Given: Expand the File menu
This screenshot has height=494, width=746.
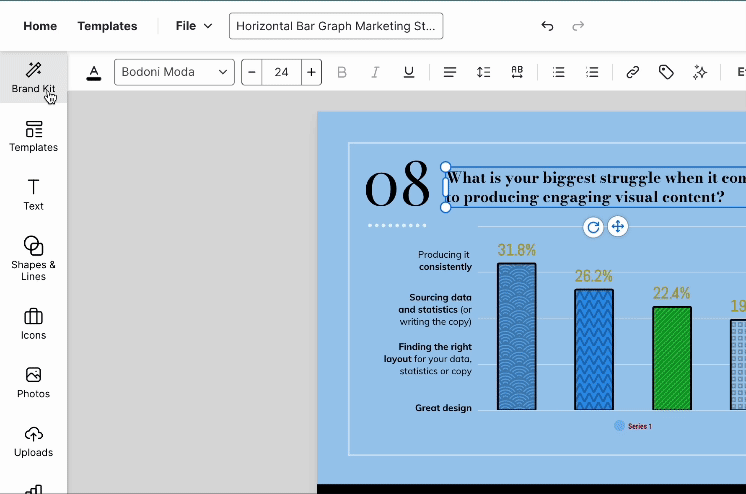Looking at the screenshot, I should 193,26.
